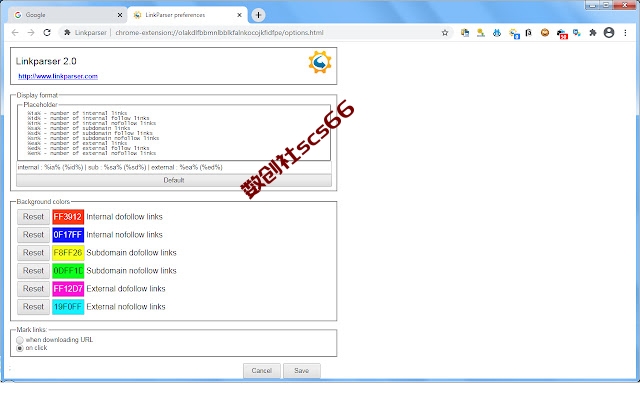Open the Extensions puzzle piece menu
640x400 pixels.
(x=593, y=33)
